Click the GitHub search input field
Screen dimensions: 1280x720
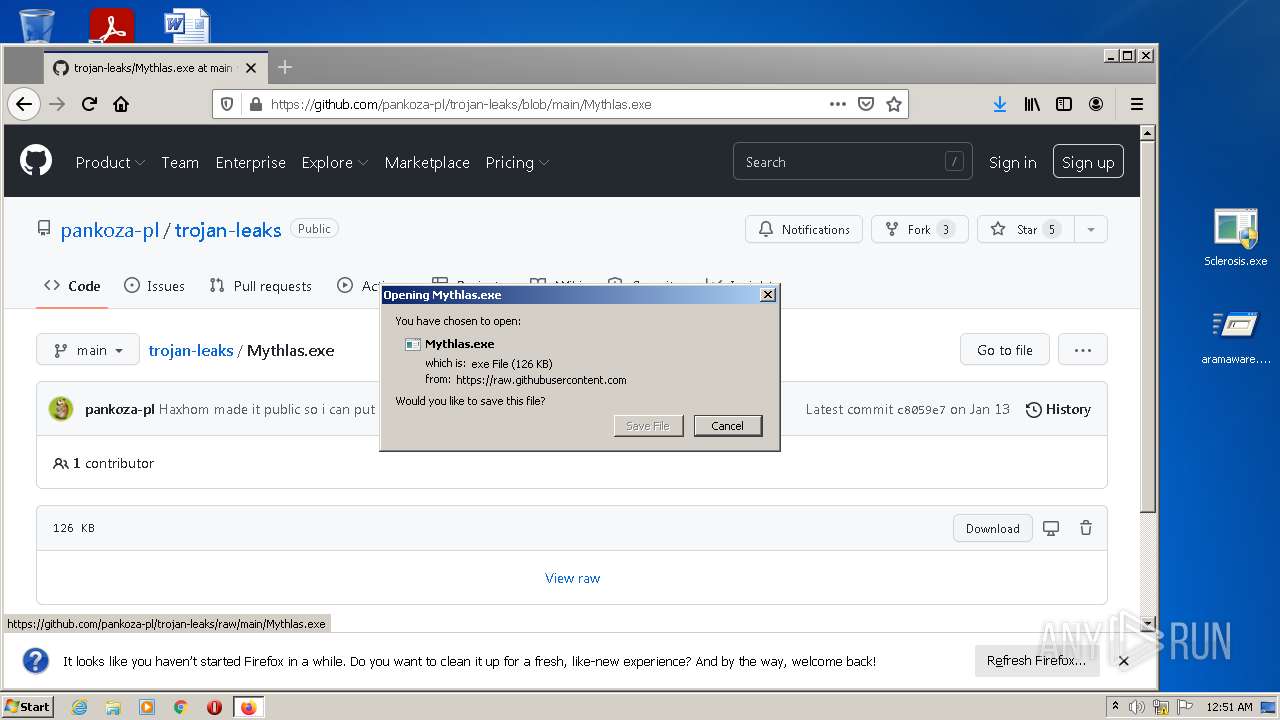[x=853, y=162]
